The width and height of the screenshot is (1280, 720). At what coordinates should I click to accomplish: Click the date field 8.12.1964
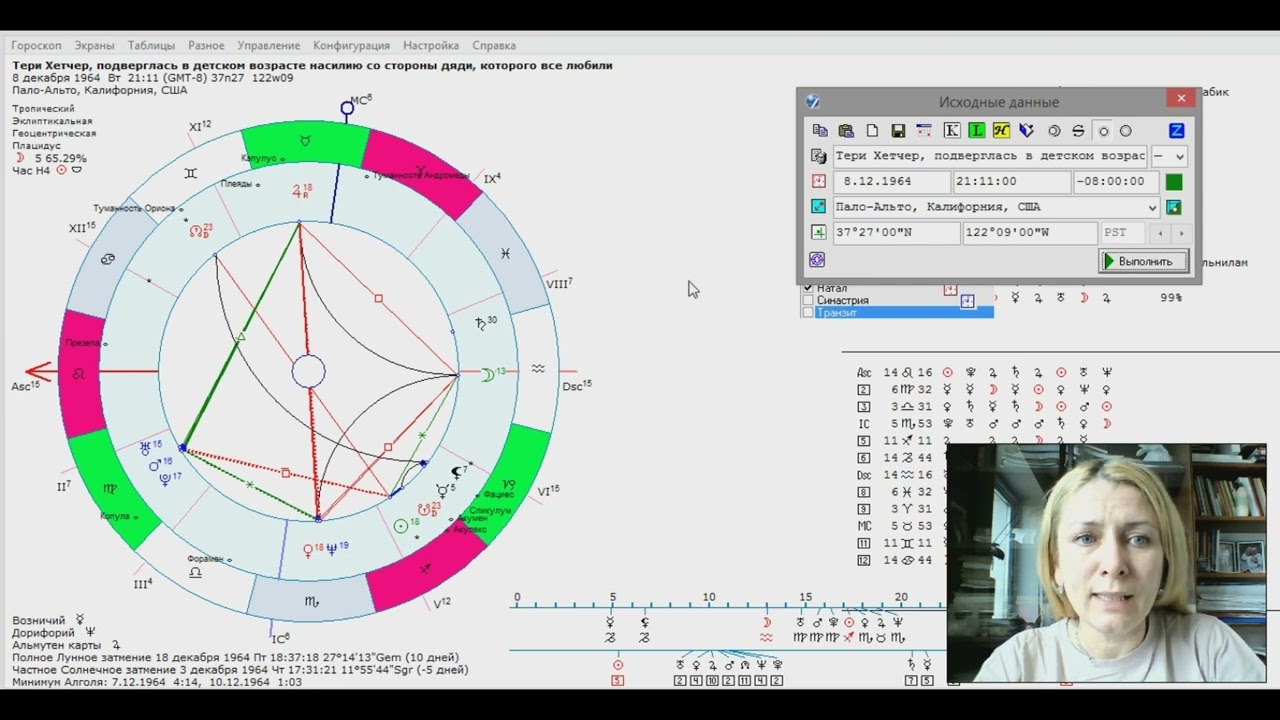[892, 182]
